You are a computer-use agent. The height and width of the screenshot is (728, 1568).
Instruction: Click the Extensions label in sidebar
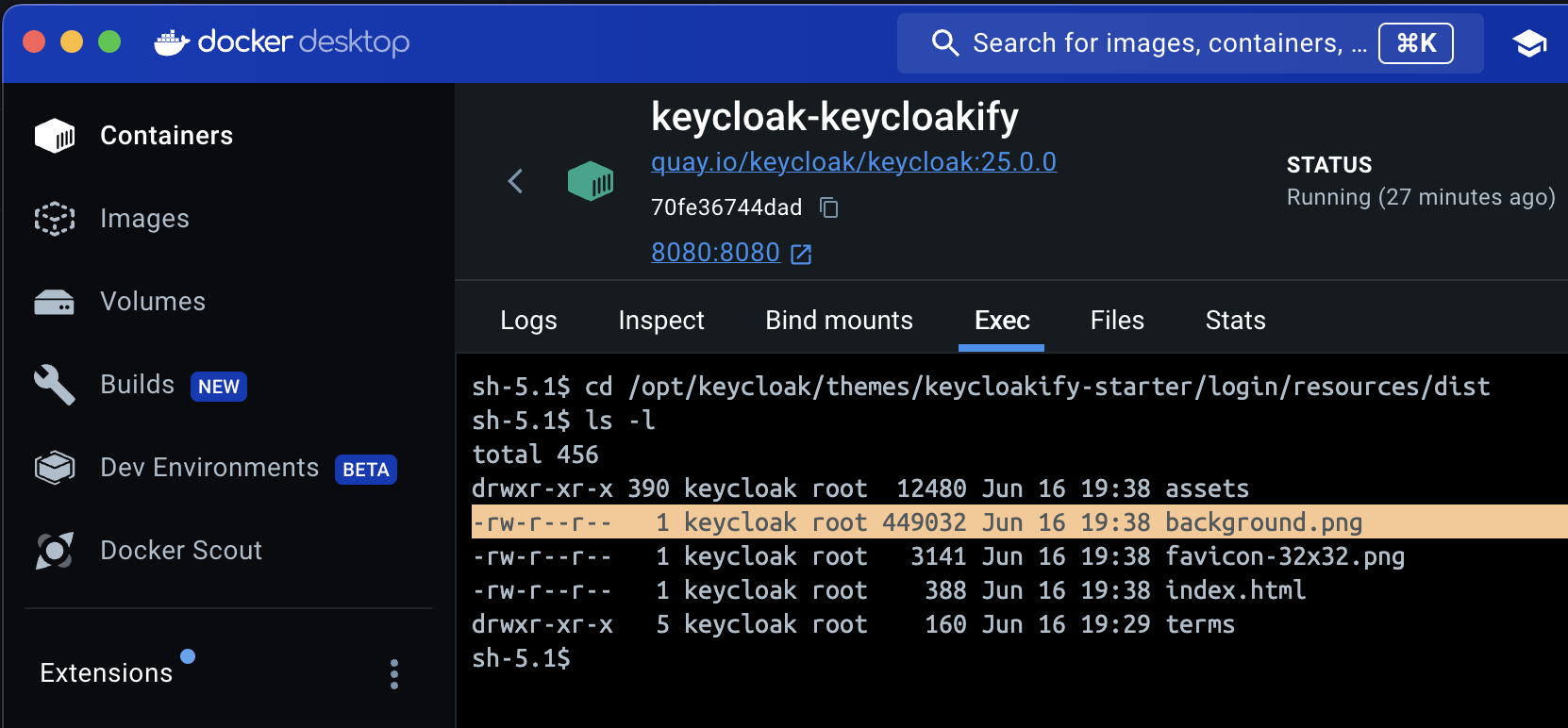click(x=107, y=673)
